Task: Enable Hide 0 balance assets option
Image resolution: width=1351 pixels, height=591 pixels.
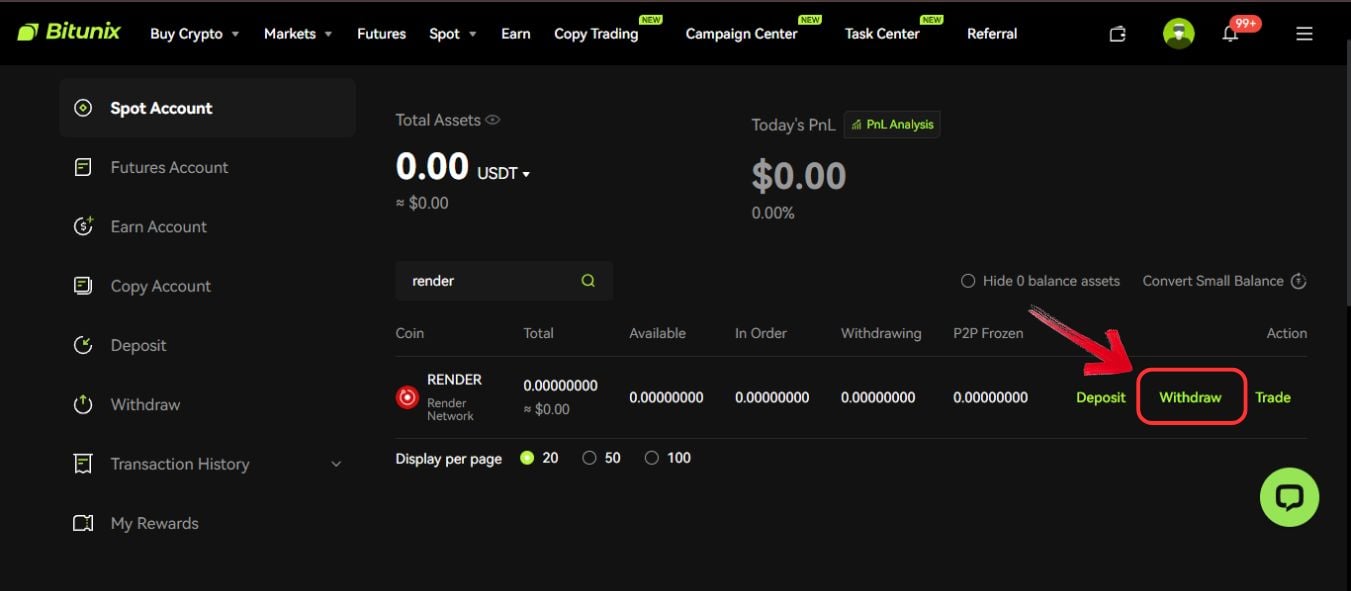Action: pos(968,281)
